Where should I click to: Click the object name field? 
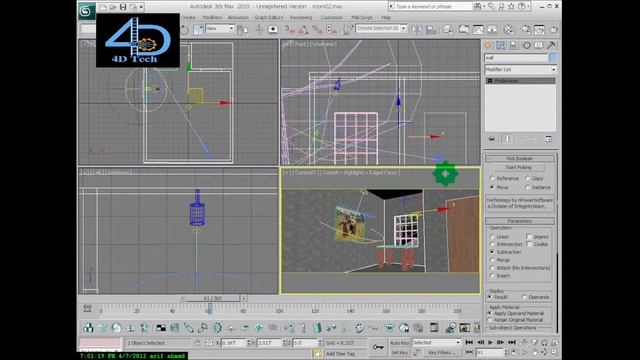point(516,58)
